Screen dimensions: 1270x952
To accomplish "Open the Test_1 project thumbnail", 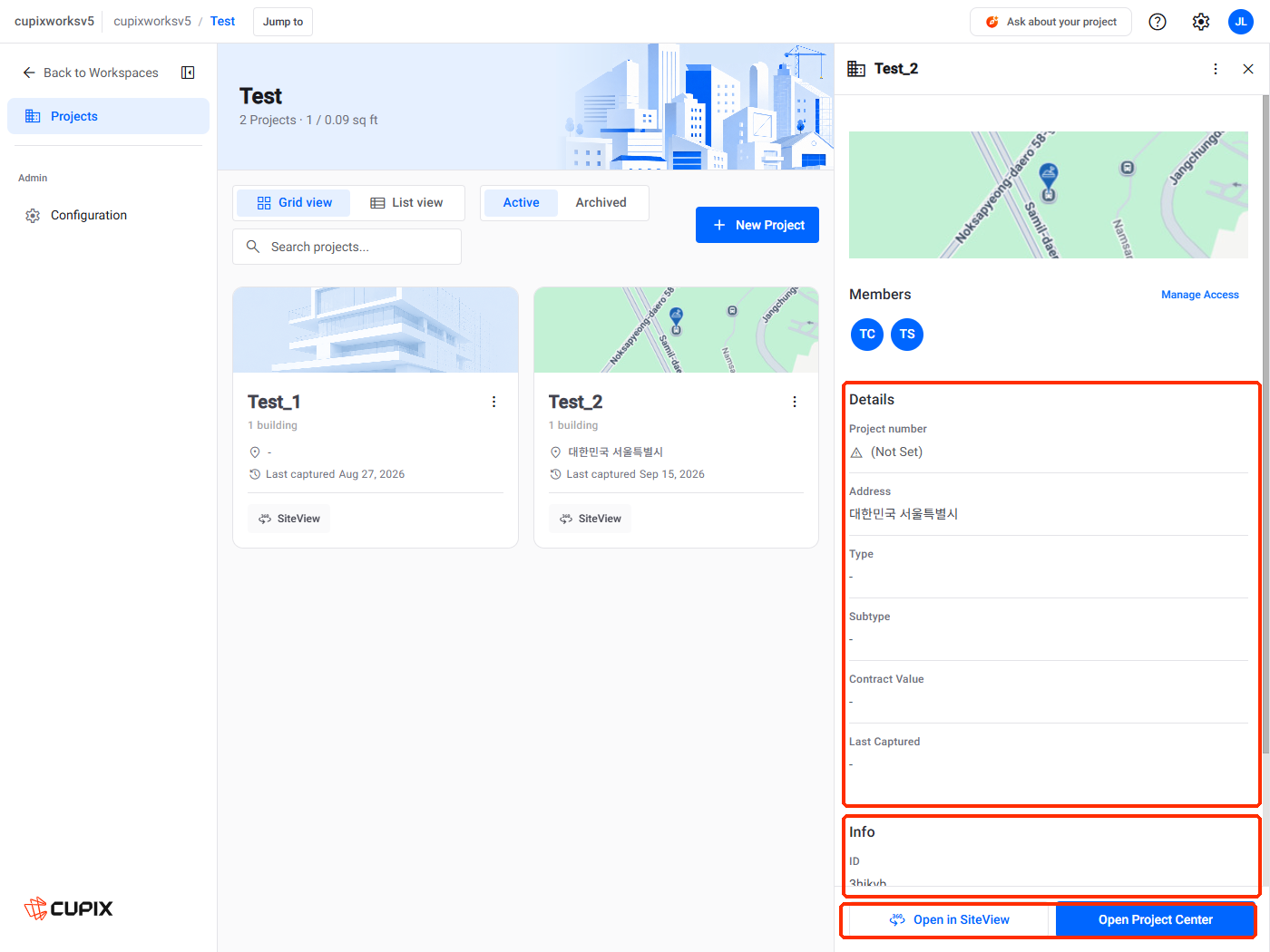I will click(x=376, y=330).
